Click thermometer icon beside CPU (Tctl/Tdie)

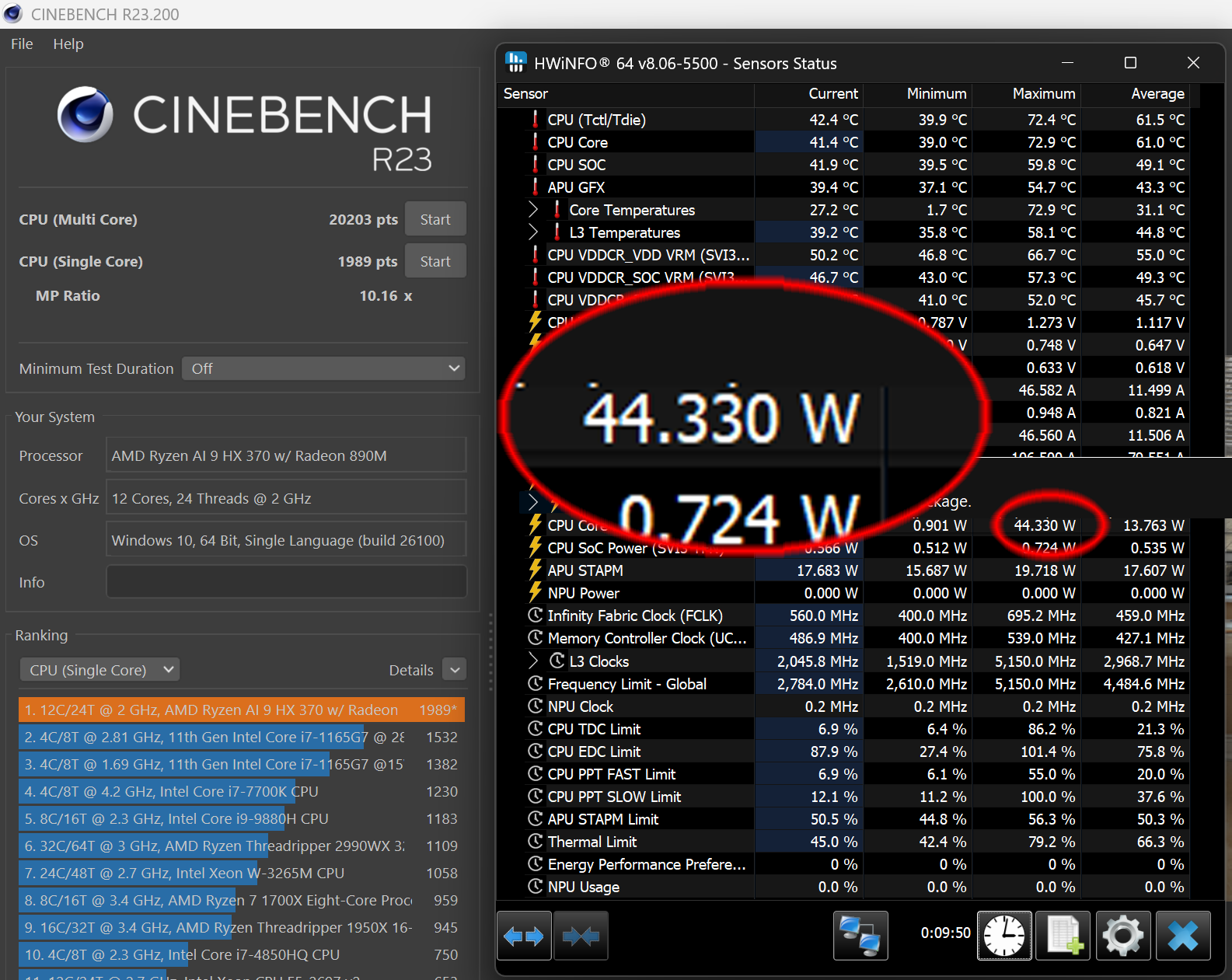535,119
